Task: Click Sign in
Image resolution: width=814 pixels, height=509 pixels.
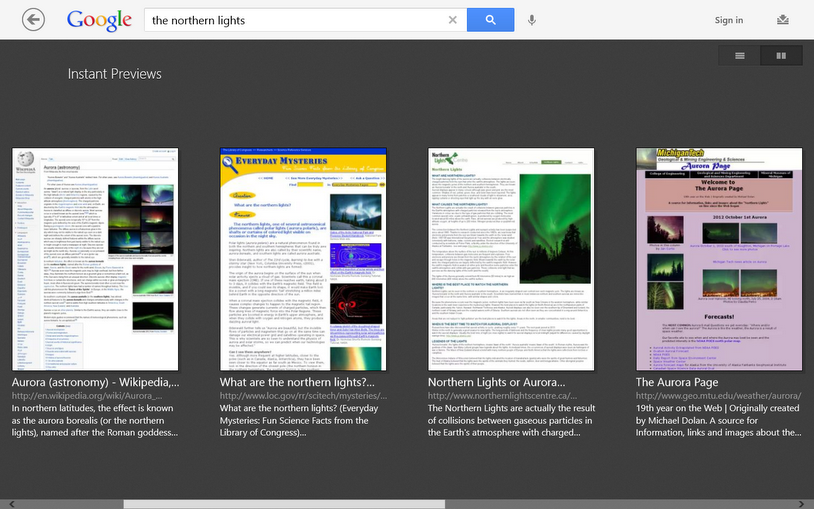Action: coord(728,20)
